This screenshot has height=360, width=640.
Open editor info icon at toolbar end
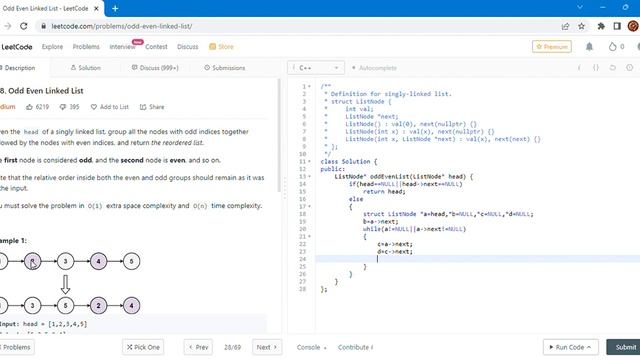[629, 68]
